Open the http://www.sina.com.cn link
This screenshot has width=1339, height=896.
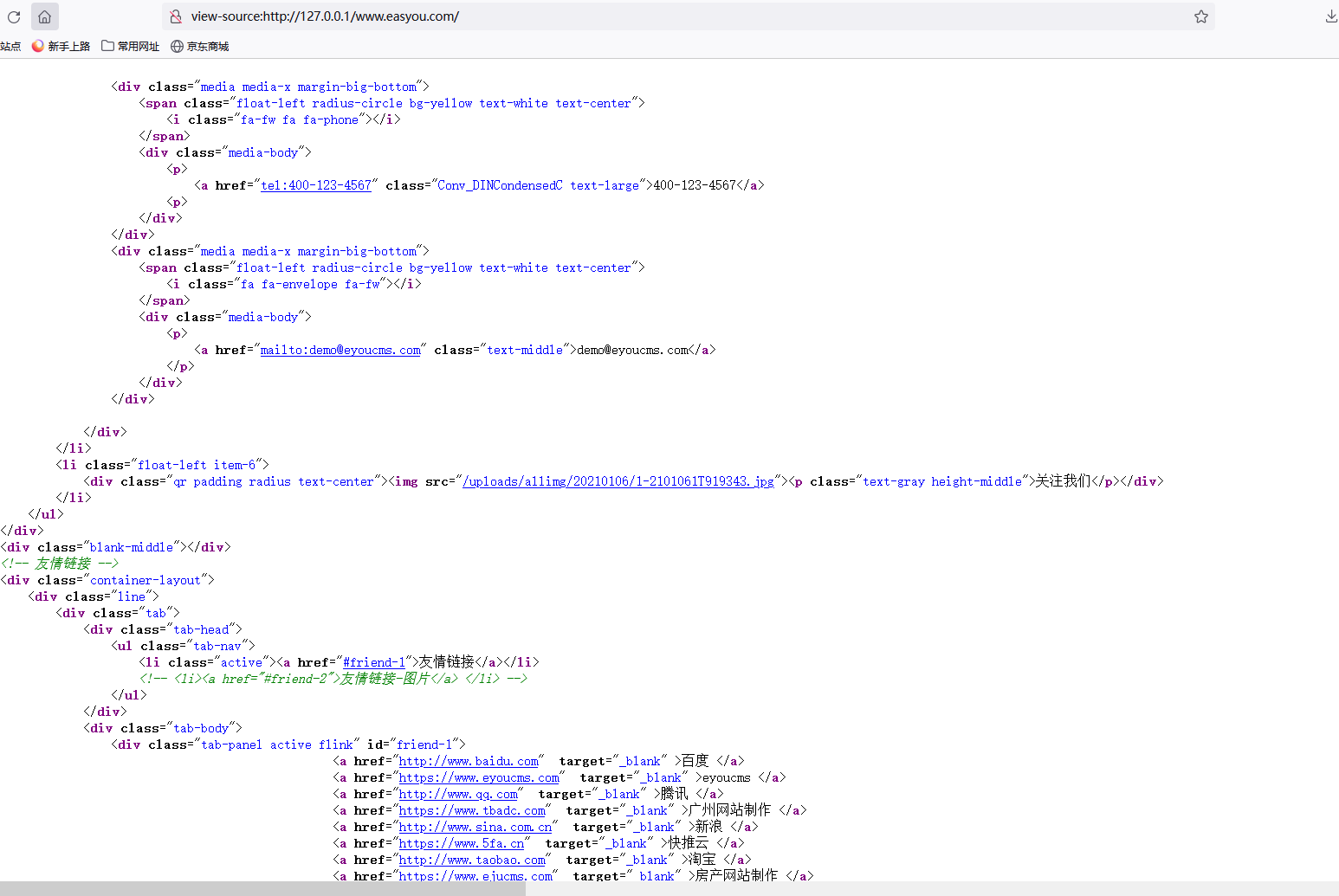coord(475,827)
